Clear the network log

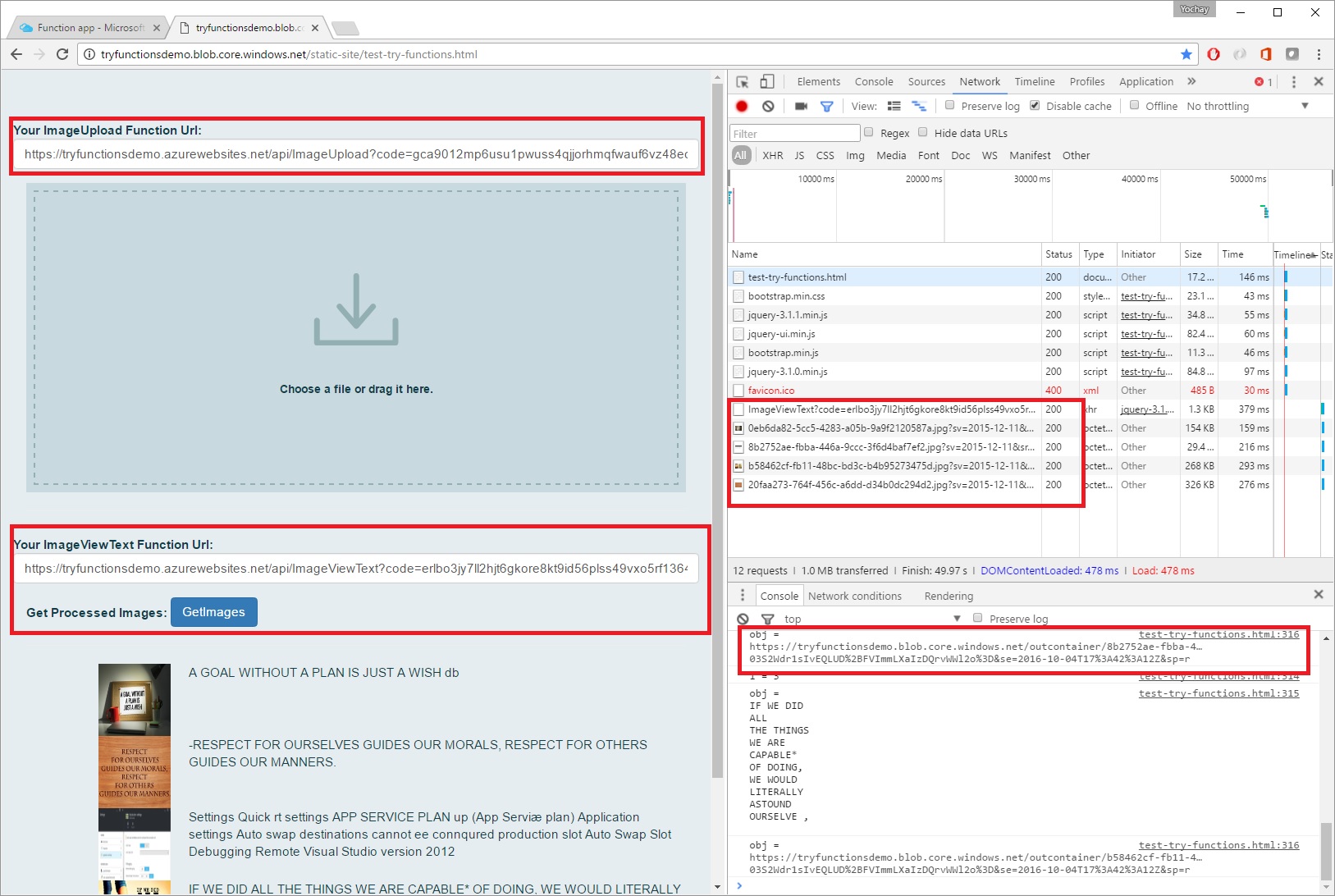coord(768,106)
